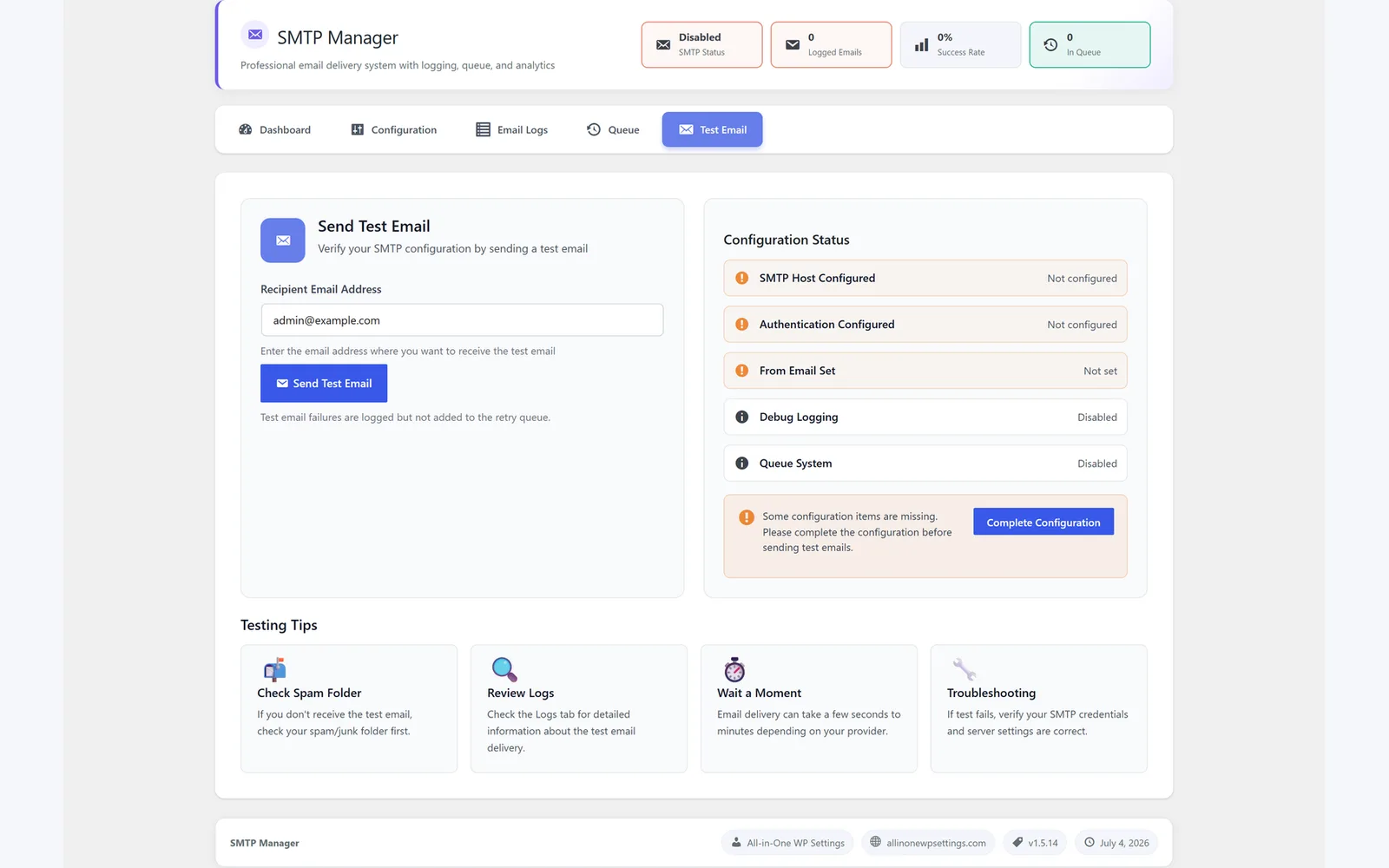Click the large envelope icon beside Send Test Email heading
Image resolution: width=1389 pixels, height=868 pixels.
283,240
